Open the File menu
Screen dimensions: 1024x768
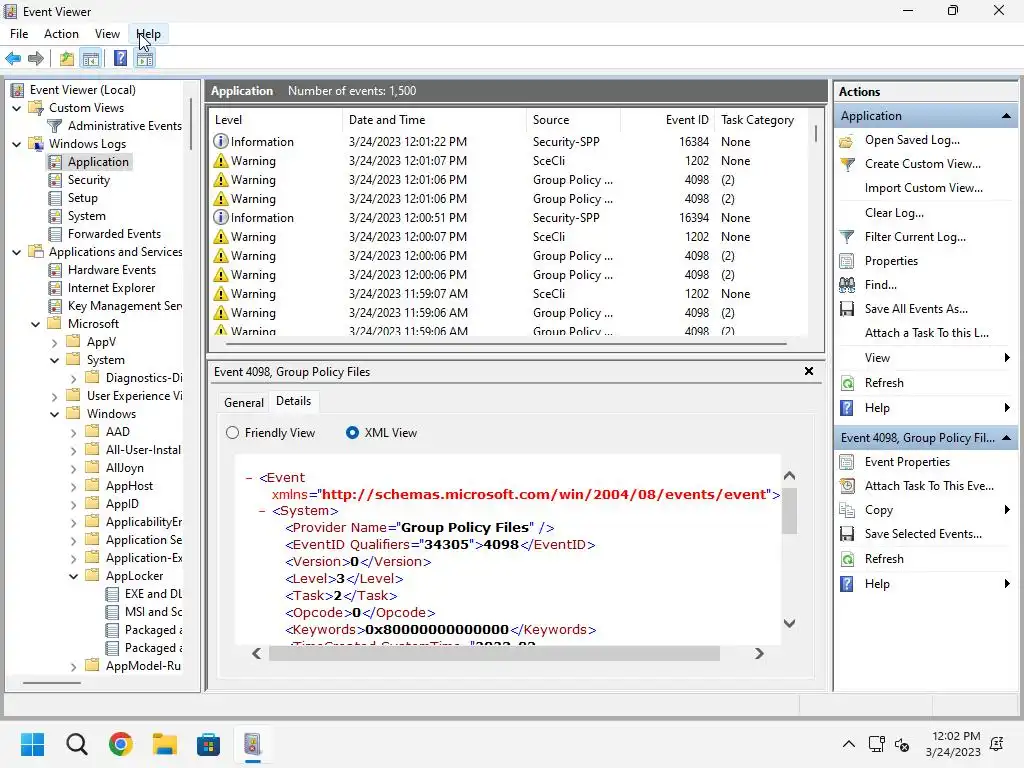(x=19, y=34)
